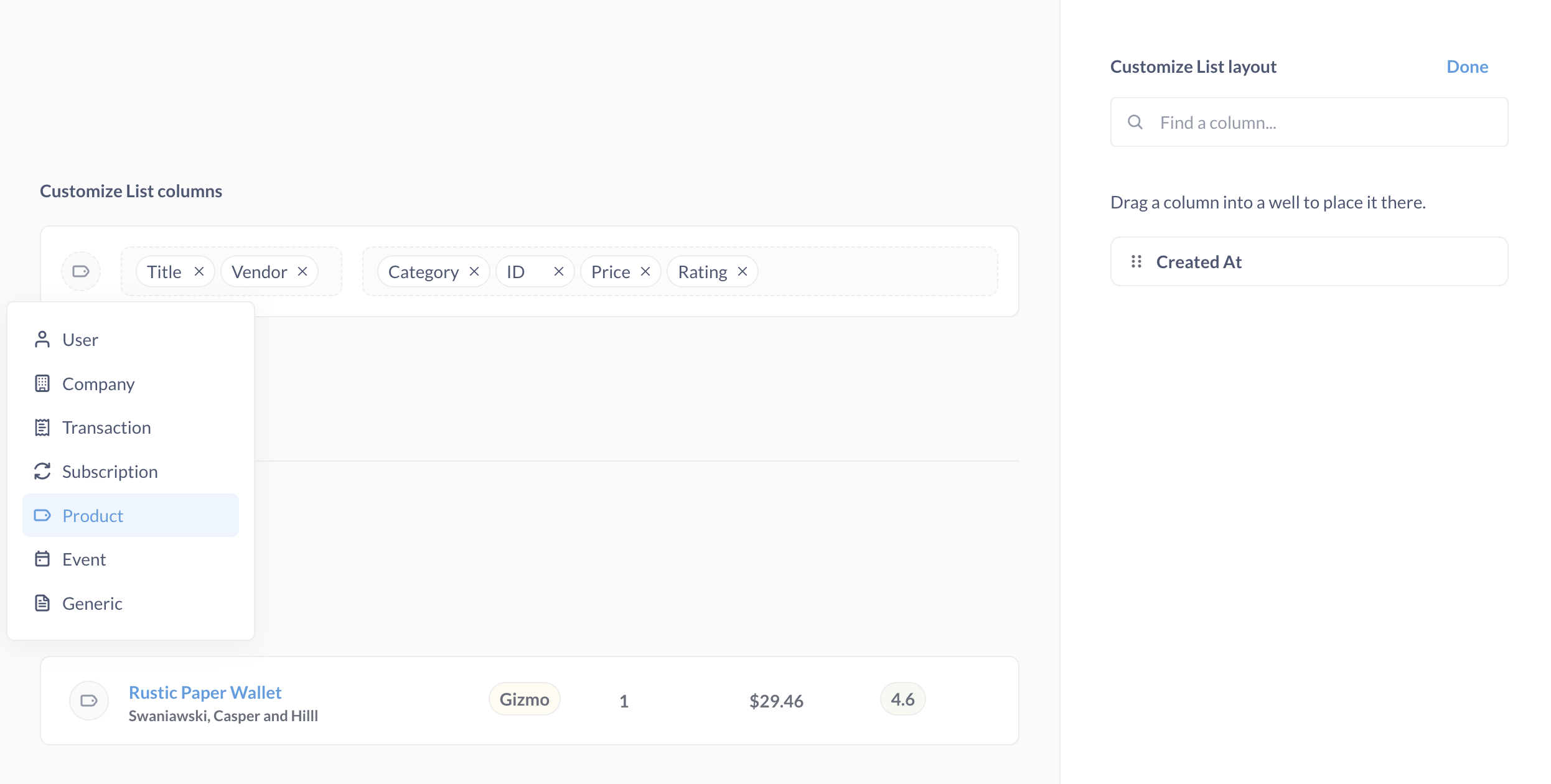Remove the Vendor column chip
The width and height of the screenshot is (1551, 784).
click(x=302, y=271)
